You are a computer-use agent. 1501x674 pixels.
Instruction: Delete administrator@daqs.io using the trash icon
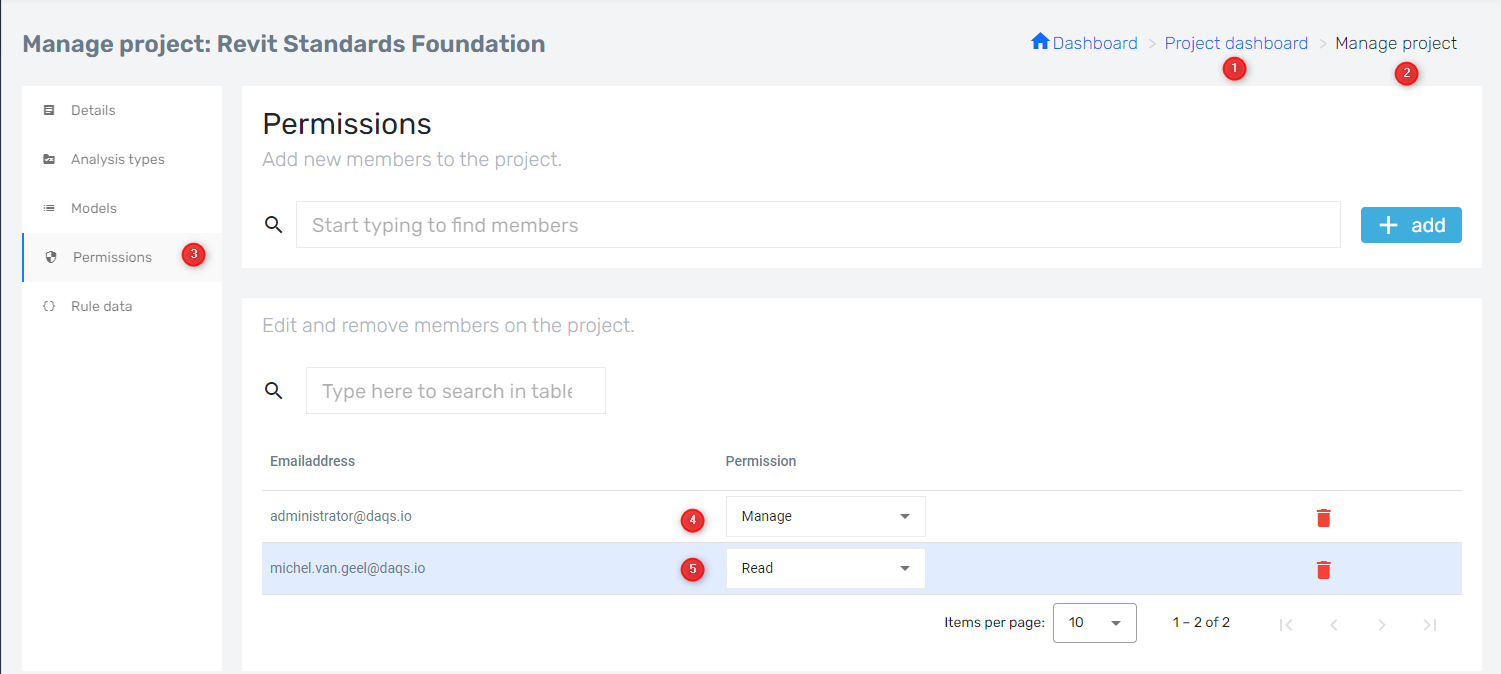(x=1323, y=518)
